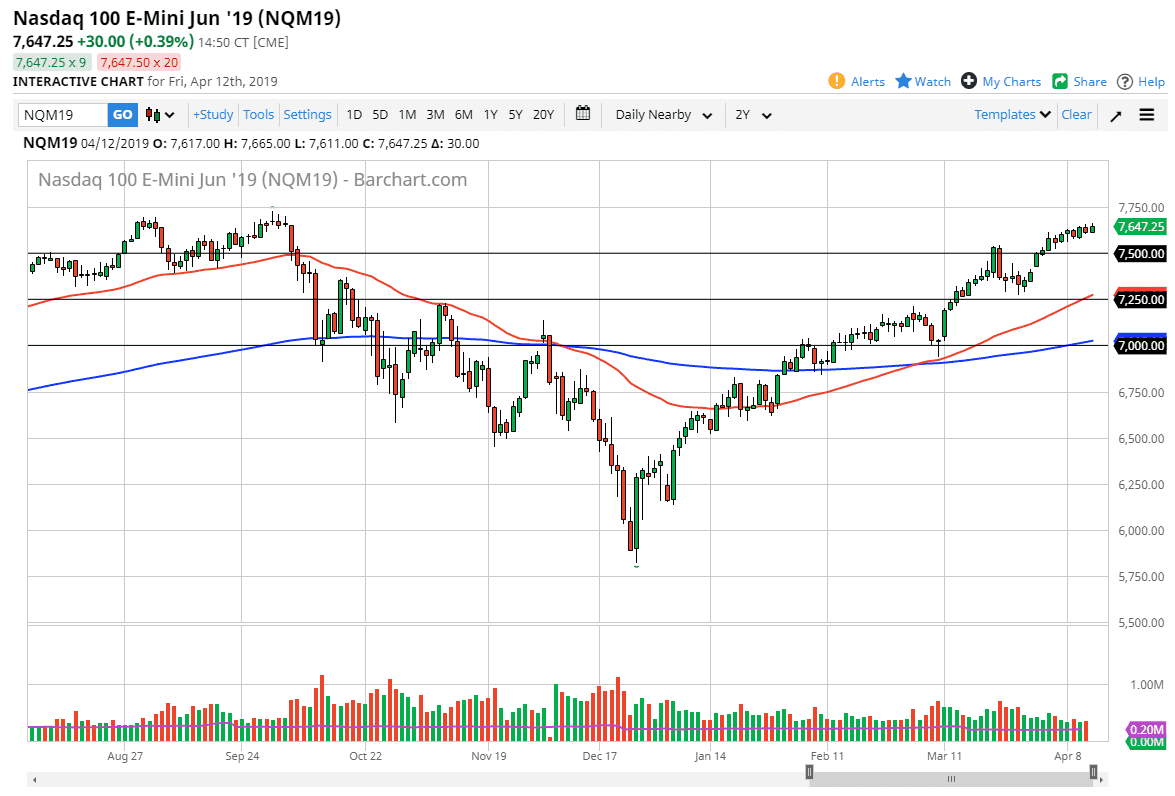
Task: Click the GO button
Action: pos(122,115)
